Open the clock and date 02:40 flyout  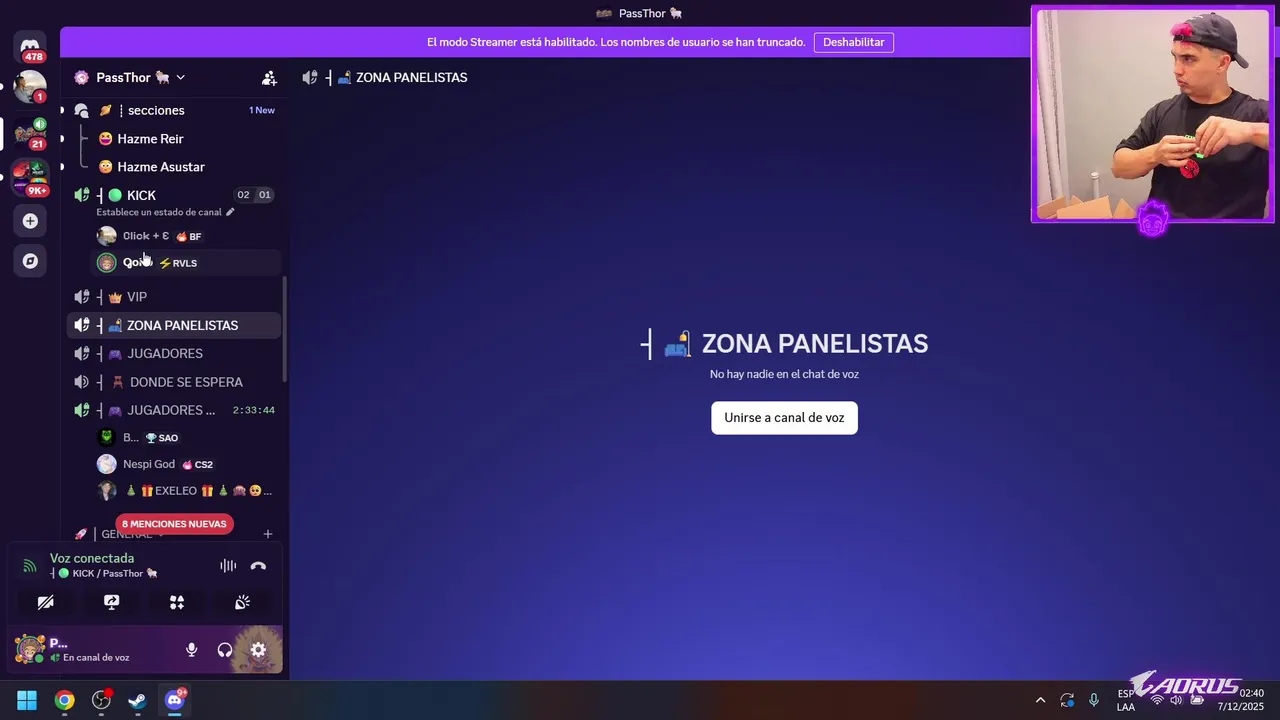click(1241, 700)
